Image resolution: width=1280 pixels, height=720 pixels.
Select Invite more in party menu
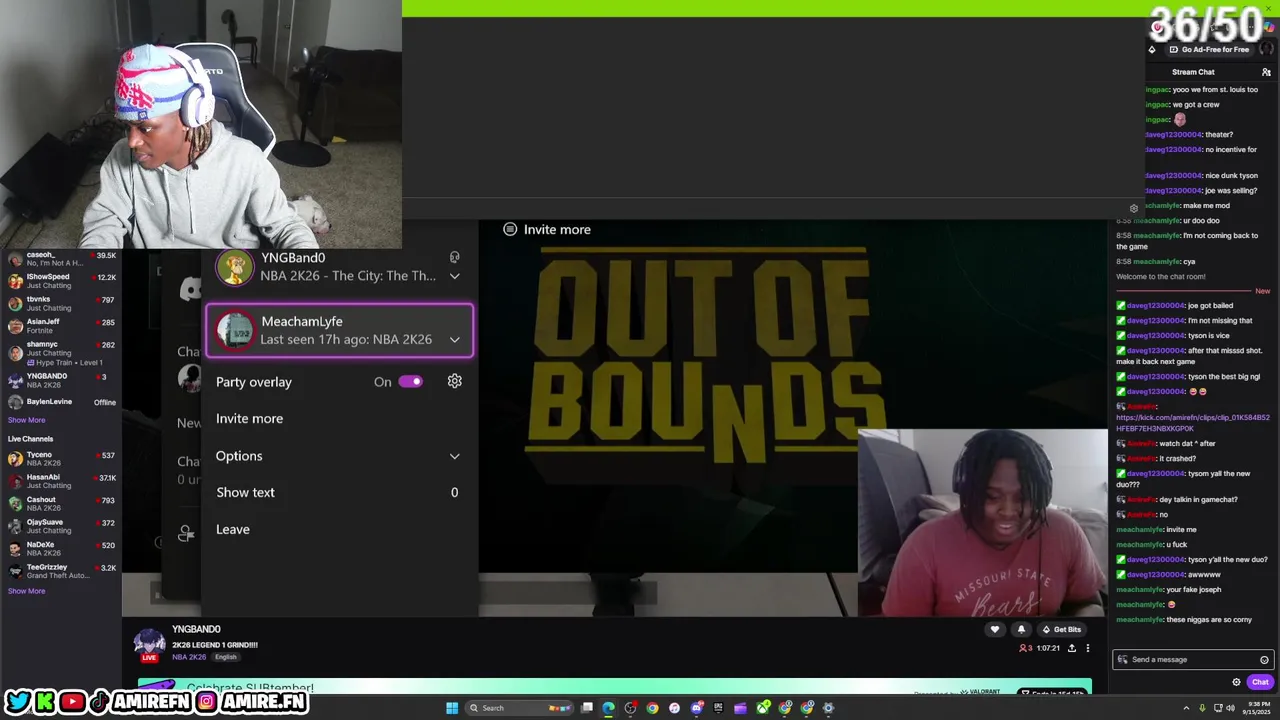point(338,418)
